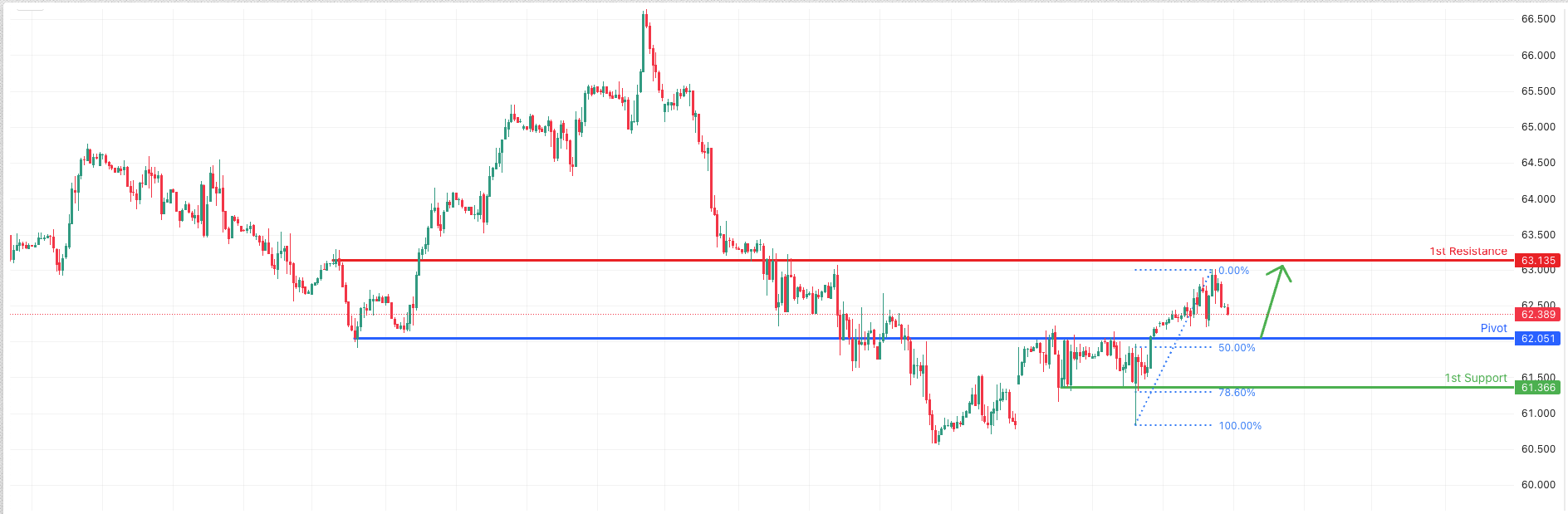Select the "1st Resistance" text label
The width and height of the screenshot is (1568, 514).
1468,251
